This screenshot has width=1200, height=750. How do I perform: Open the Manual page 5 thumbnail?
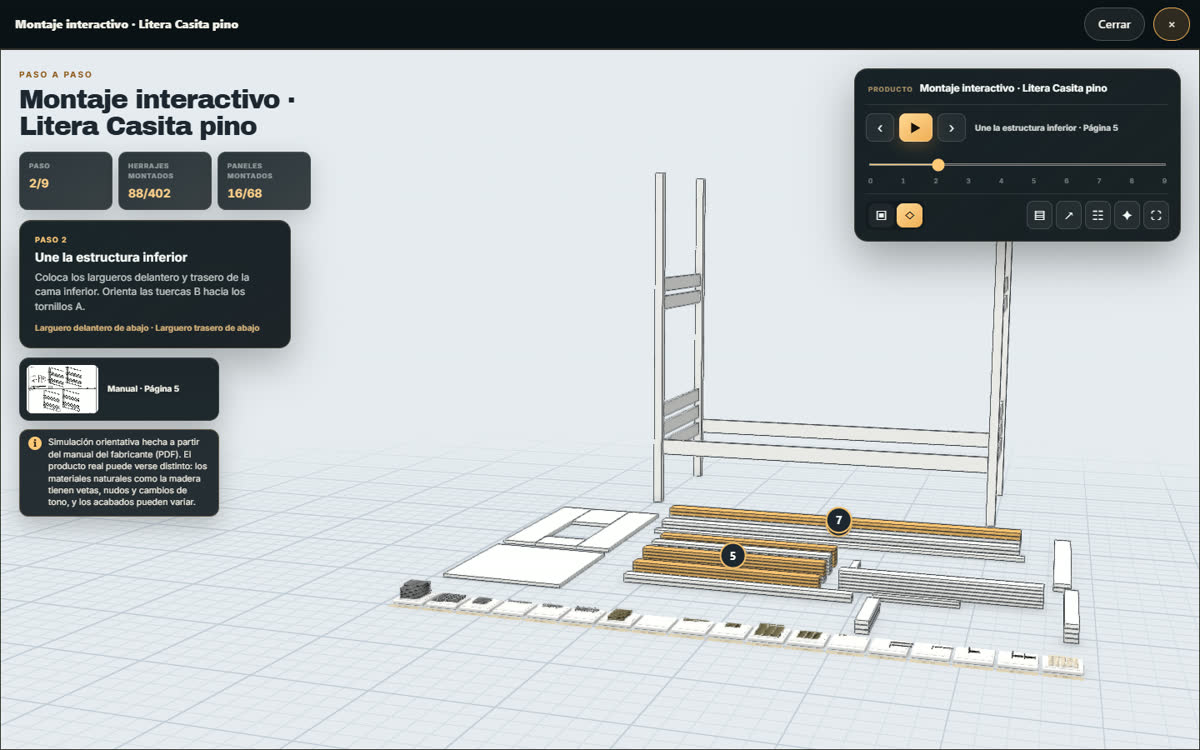(x=62, y=389)
